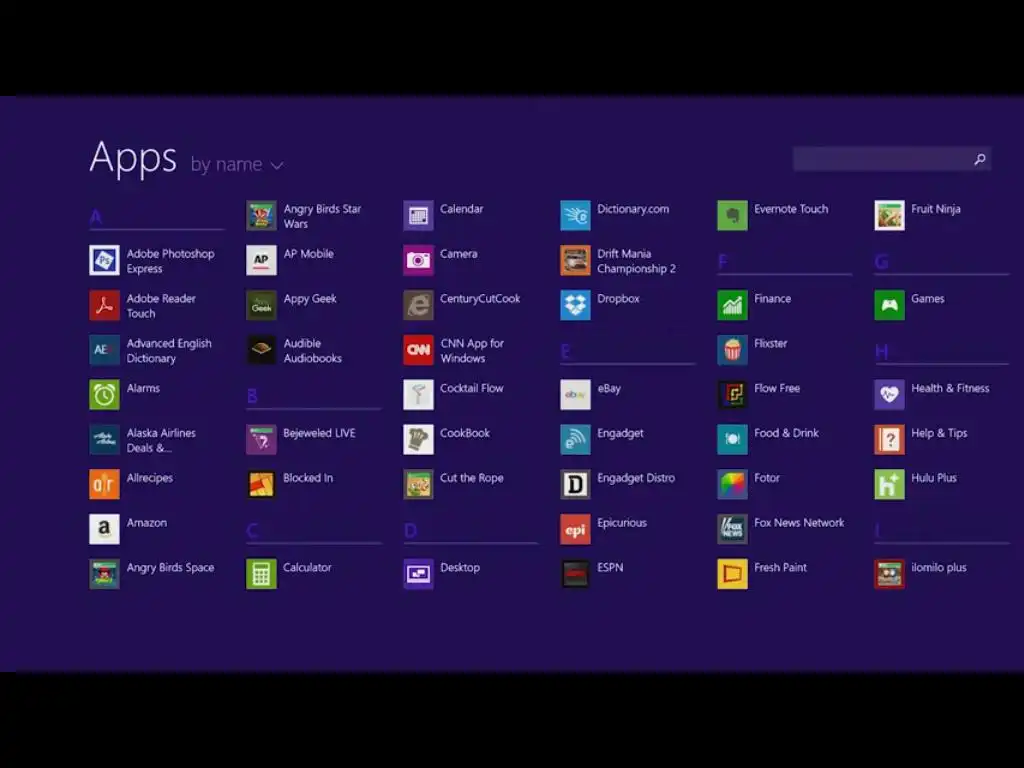Launch Evernote Touch icon
Screen dimensions: 1024x768
pyautogui.click(x=733, y=216)
